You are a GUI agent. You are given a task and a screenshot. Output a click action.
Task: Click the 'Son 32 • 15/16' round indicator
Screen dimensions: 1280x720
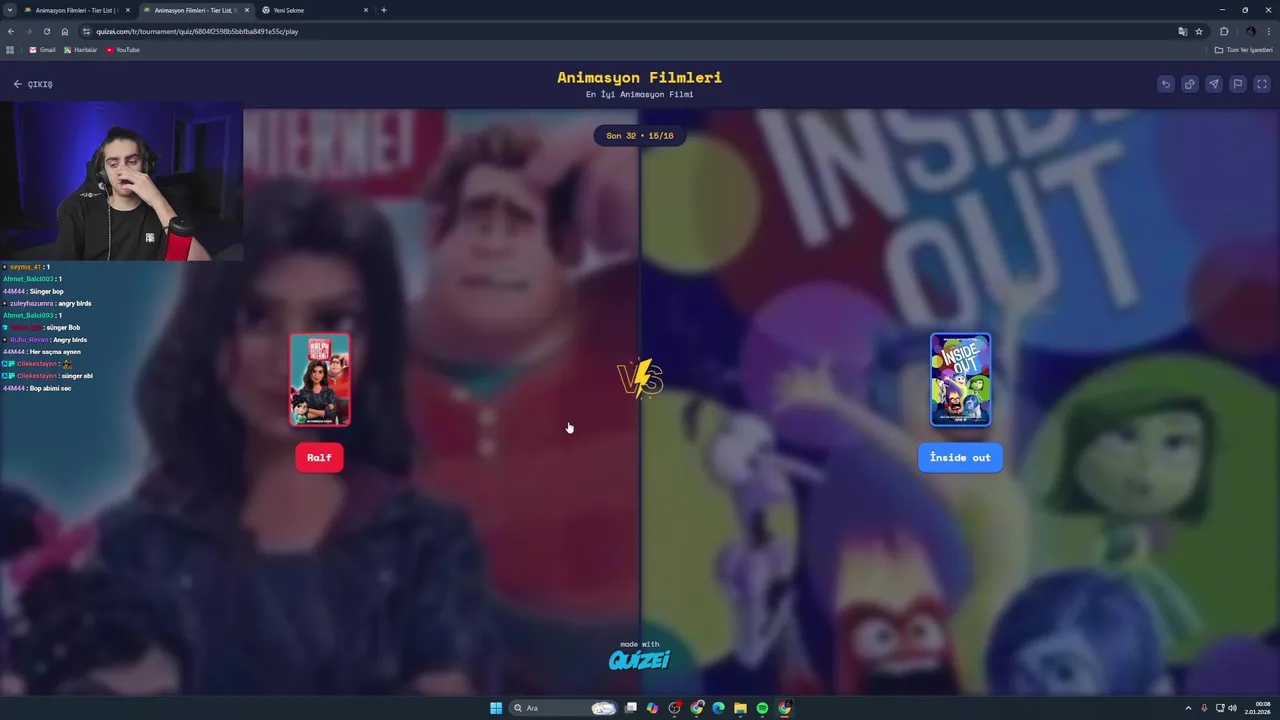[x=640, y=136]
